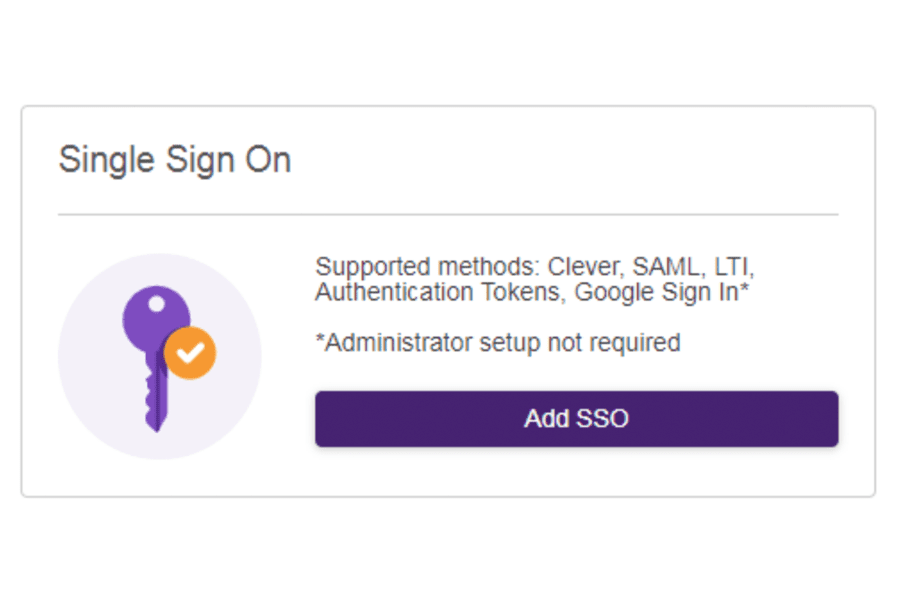Click the word On in the title
The image size is (900, 600).
(x=269, y=160)
